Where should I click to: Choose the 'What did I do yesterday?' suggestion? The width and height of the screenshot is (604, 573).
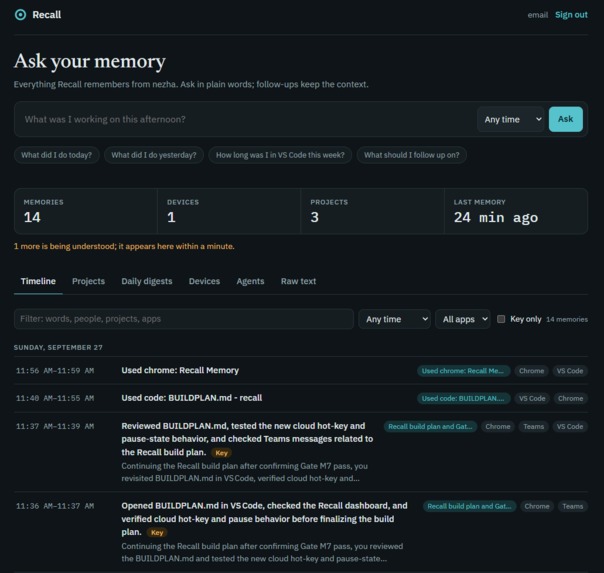pos(154,155)
